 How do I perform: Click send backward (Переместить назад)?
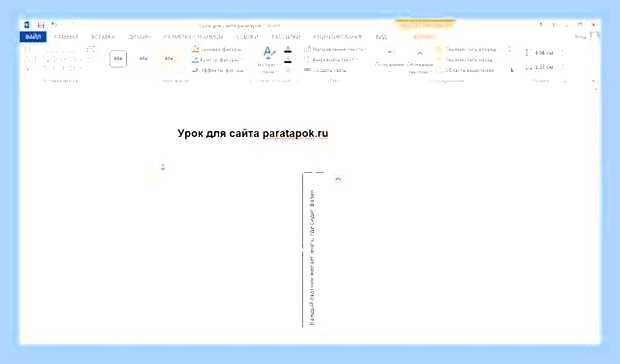click(465, 60)
